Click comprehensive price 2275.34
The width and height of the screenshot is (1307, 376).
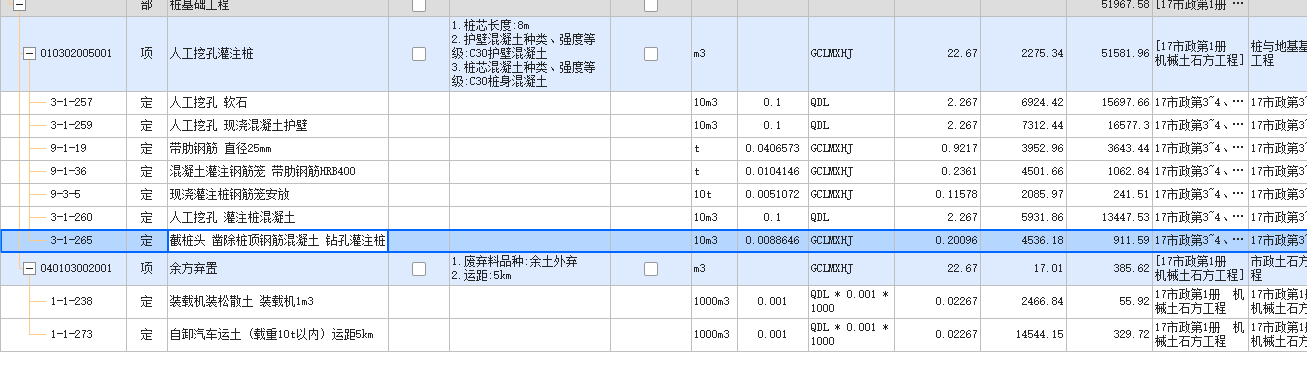coord(1043,54)
